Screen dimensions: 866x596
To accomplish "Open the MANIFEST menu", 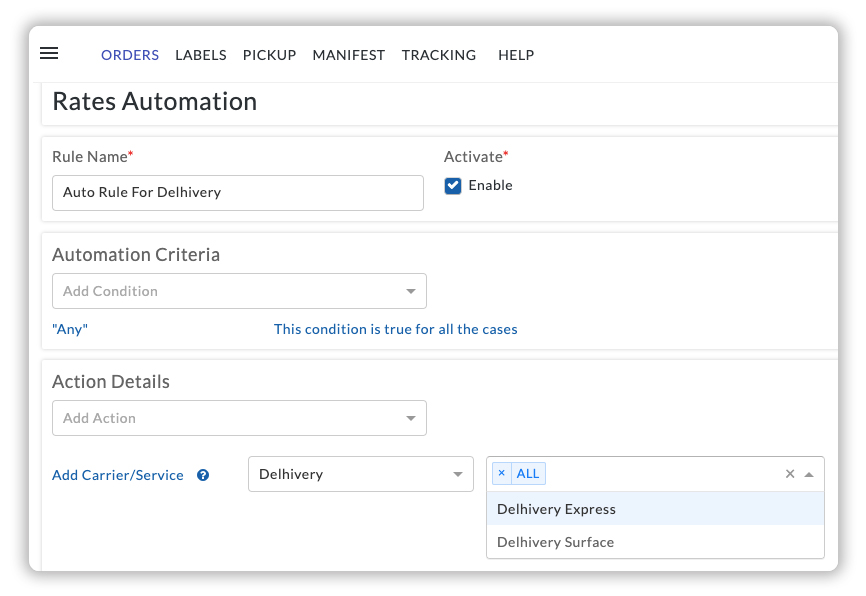I will (348, 55).
